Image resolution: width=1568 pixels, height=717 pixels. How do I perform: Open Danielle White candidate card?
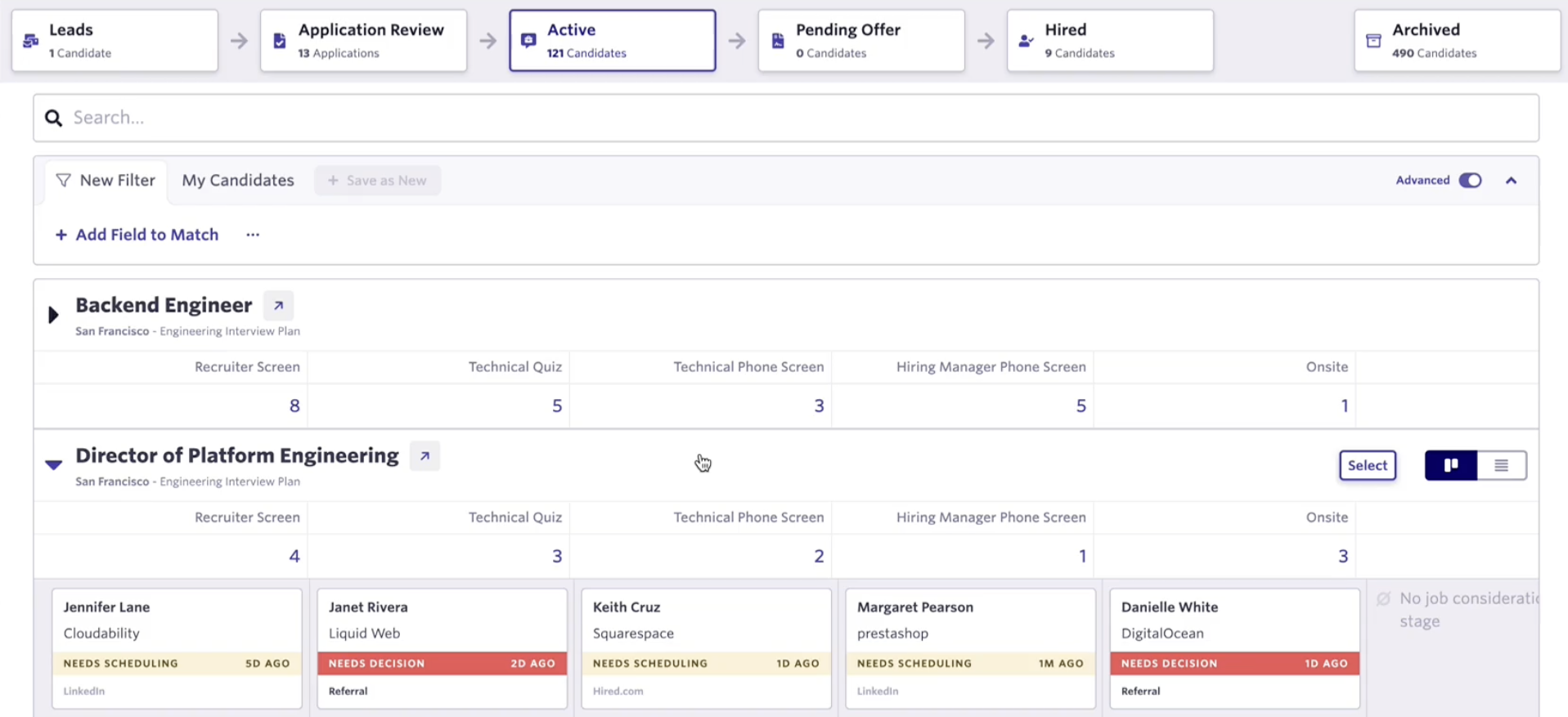coord(1234,648)
